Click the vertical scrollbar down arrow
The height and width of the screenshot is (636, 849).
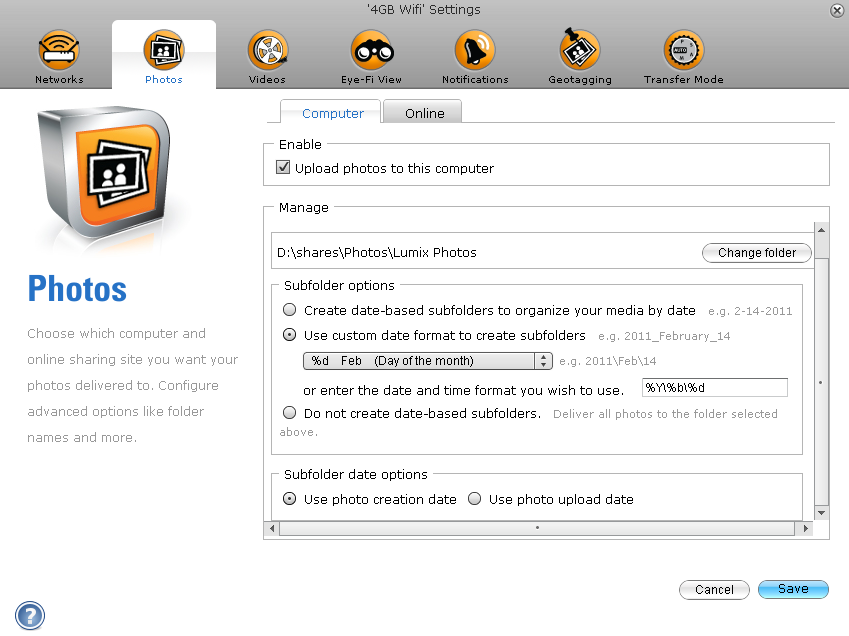pos(821,513)
